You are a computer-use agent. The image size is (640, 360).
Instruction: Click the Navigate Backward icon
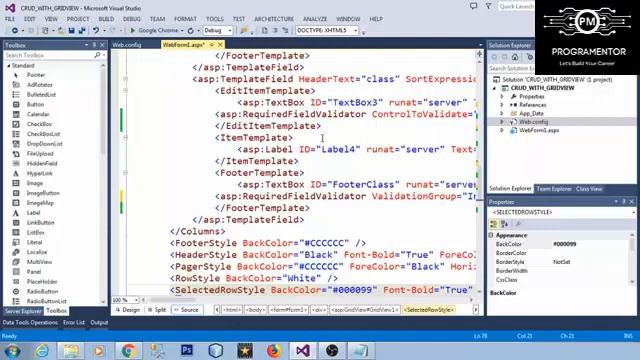pyautogui.click(x=15, y=31)
